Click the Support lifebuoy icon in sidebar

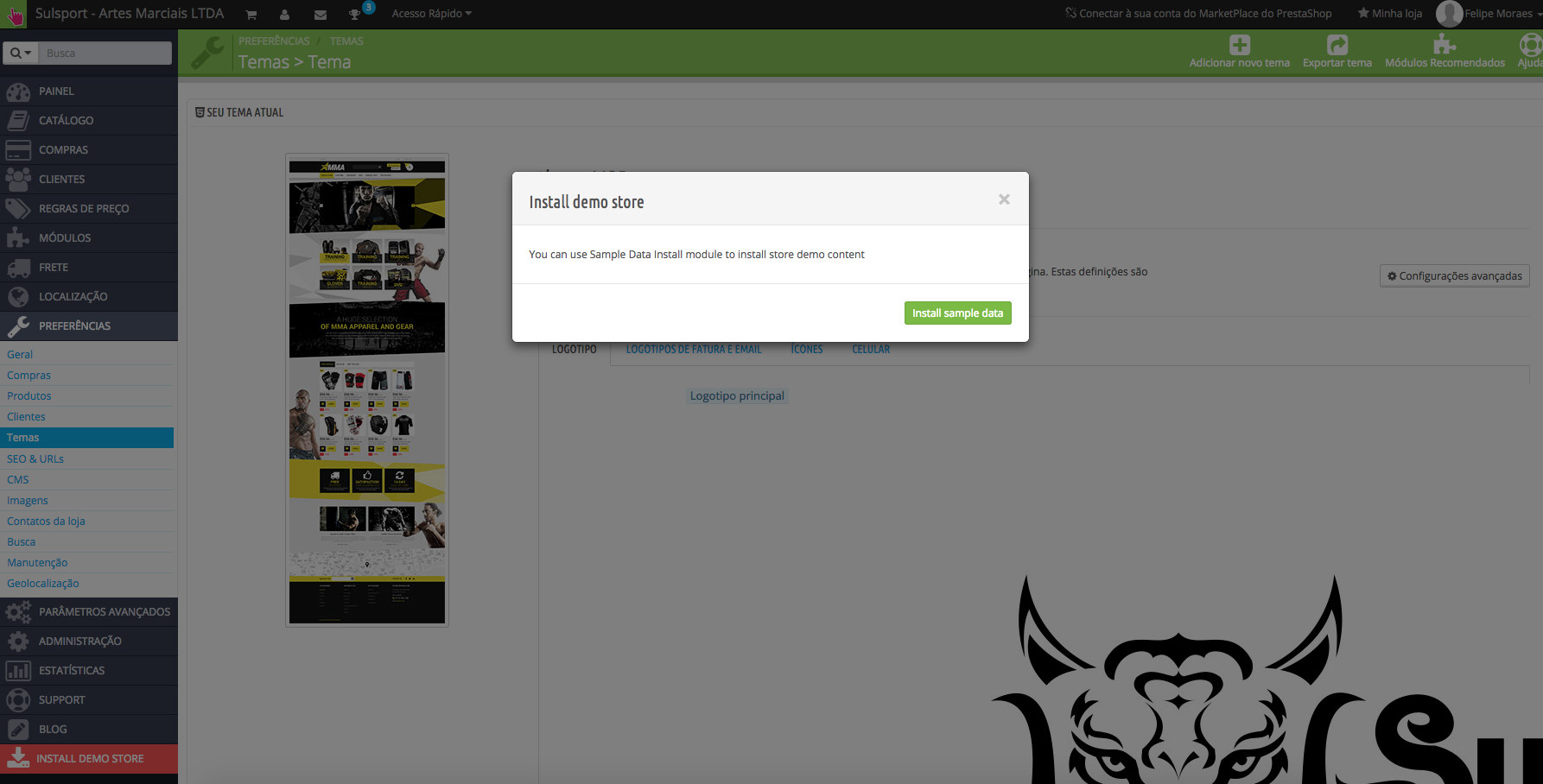18,699
